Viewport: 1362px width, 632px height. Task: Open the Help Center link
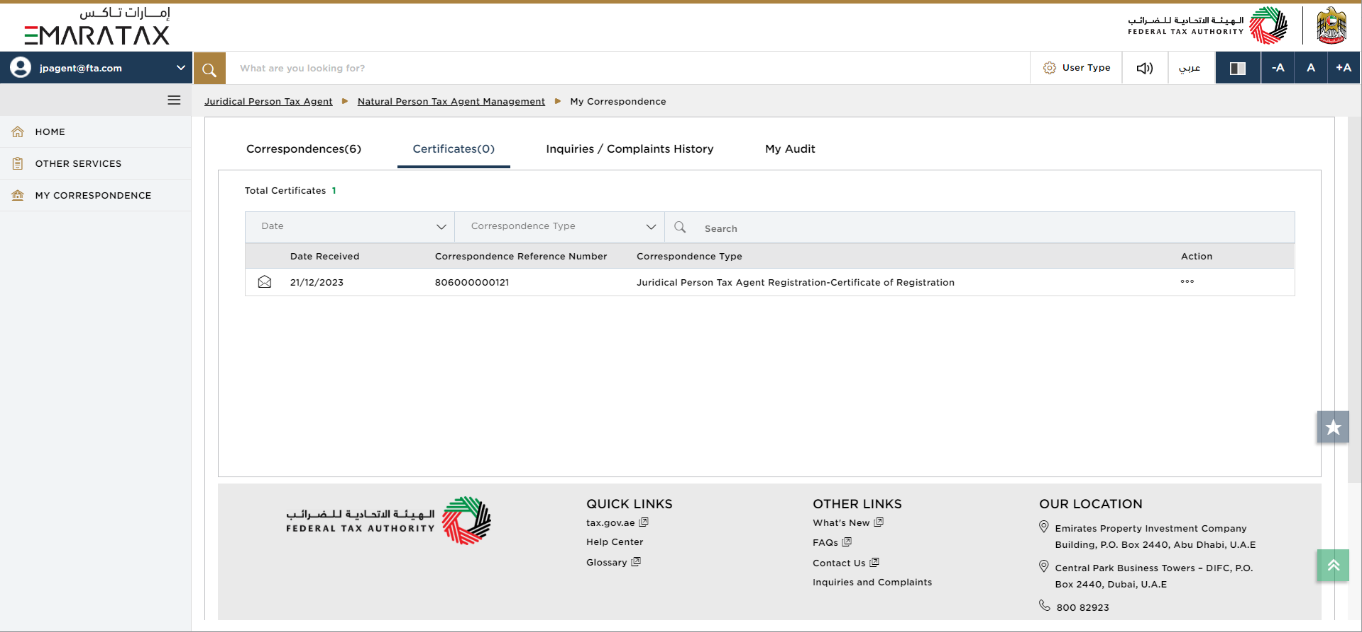click(x=615, y=542)
